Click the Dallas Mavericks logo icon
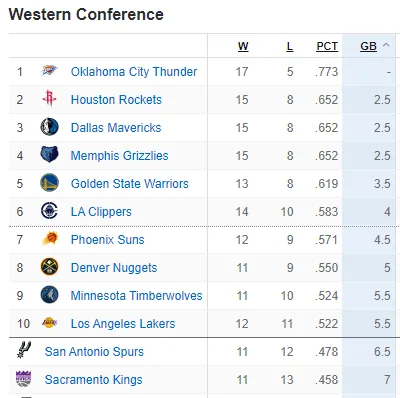Screen dimensions: 400x398 49,127
